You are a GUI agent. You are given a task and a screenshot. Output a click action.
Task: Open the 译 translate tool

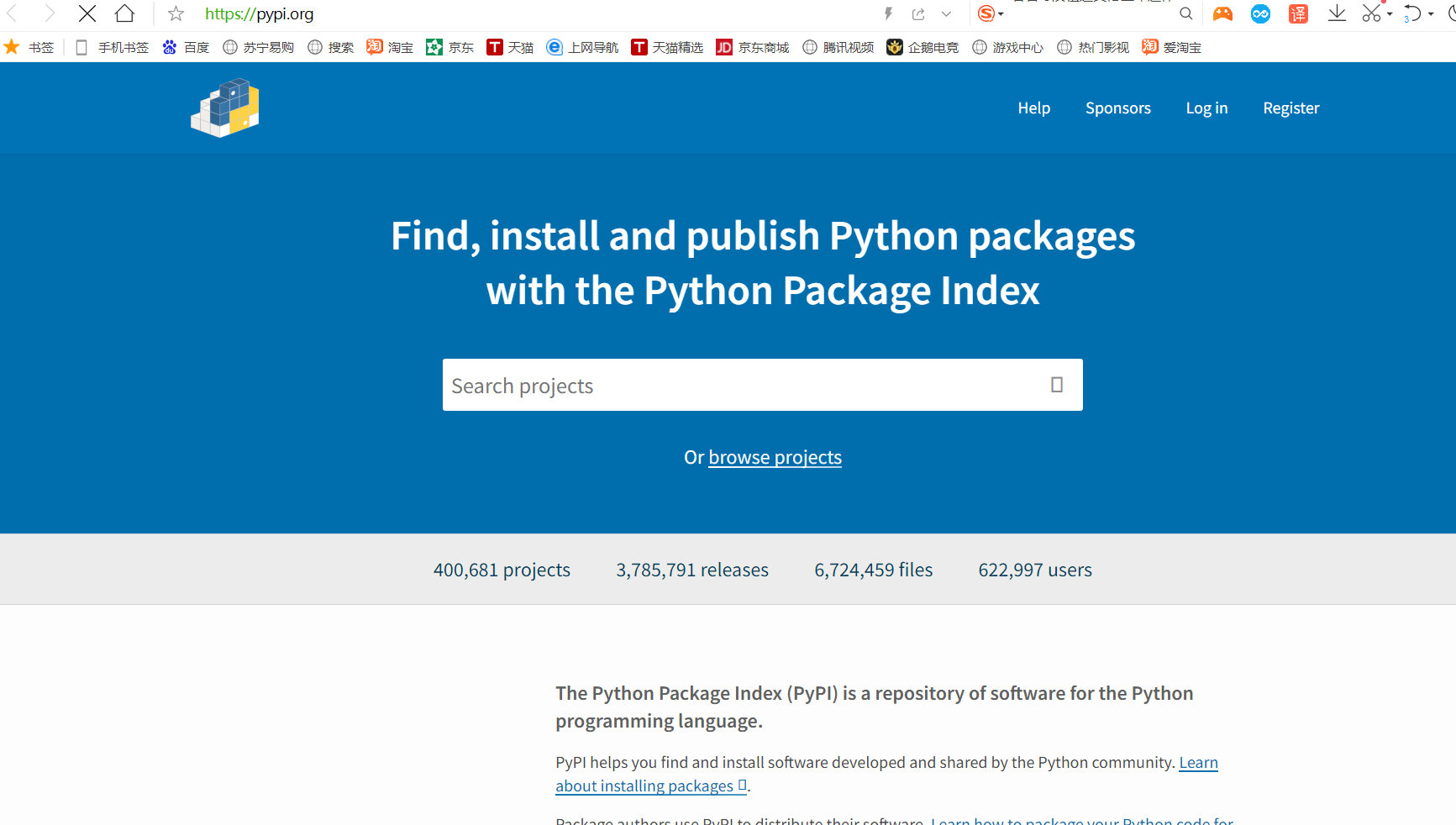coord(1298,13)
